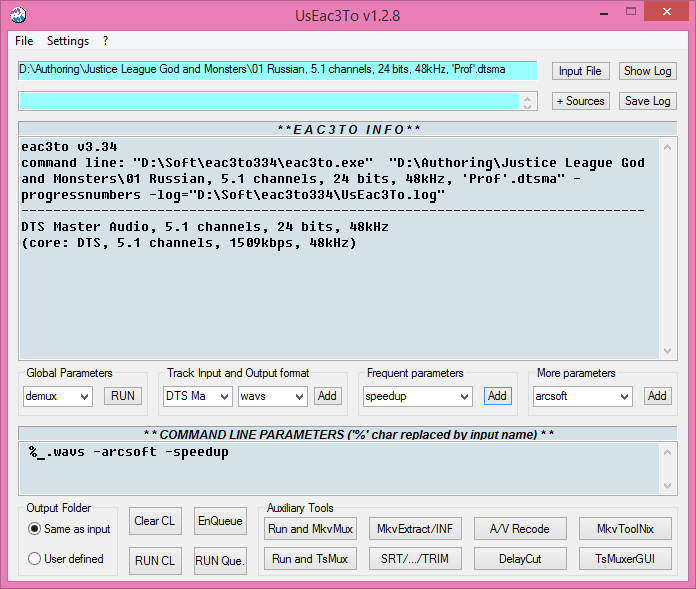Open the File menu
The image size is (696, 589).
tap(24, 41)
